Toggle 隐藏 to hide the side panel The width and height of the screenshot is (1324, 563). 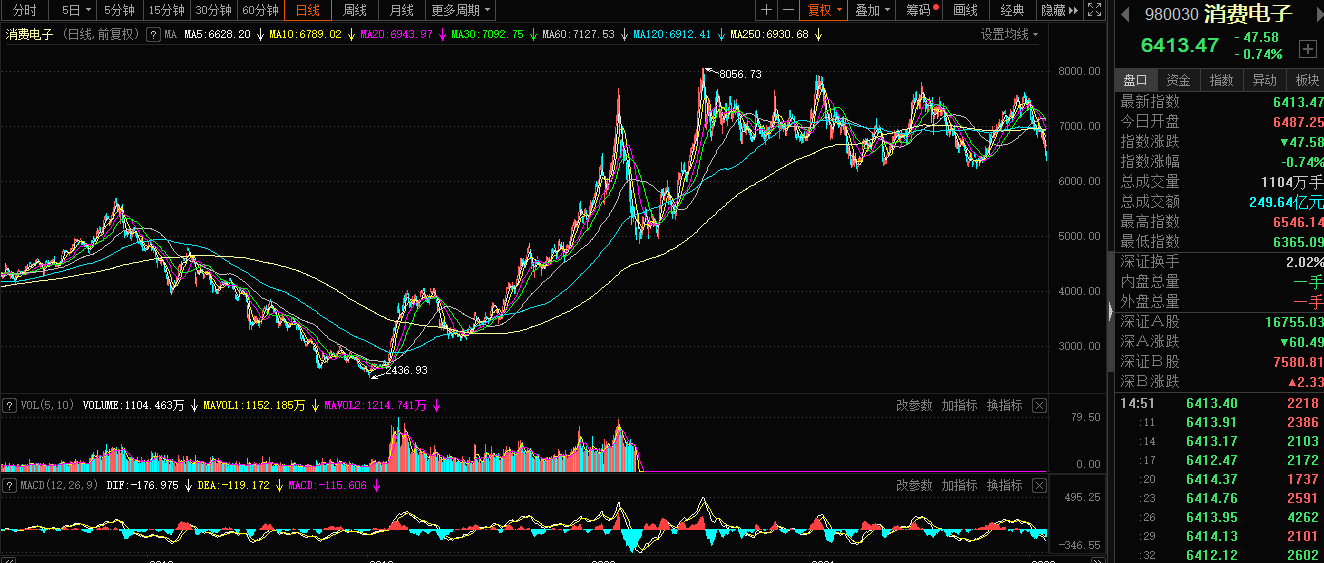(1059, 10)
